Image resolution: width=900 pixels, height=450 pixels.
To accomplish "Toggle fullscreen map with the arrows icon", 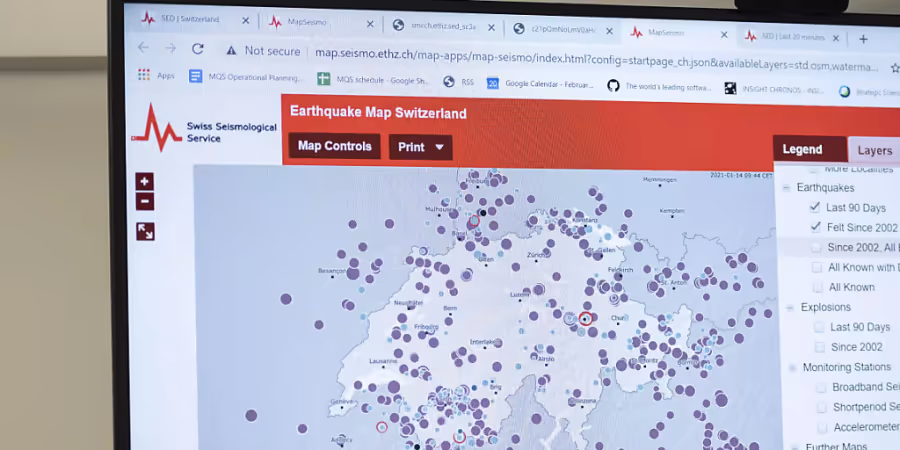I will (145, 231).
